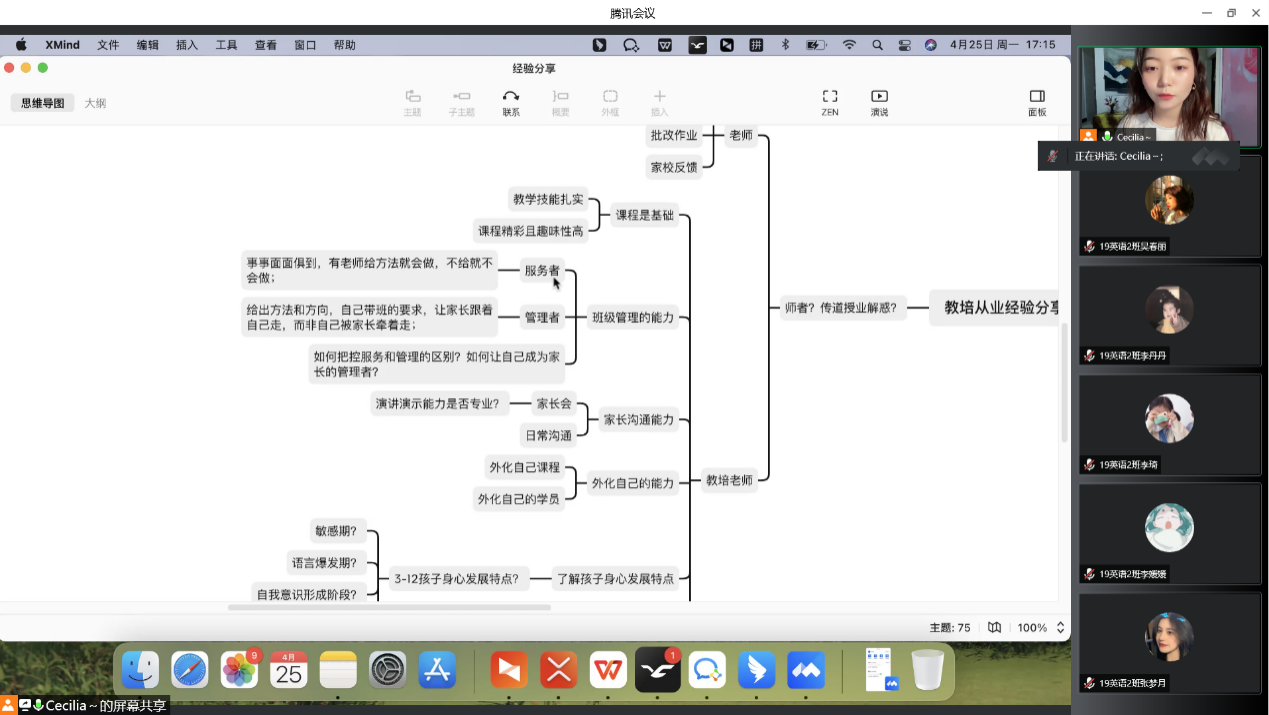Select the 班级管理的能力 topic node

tap(633, 318)
